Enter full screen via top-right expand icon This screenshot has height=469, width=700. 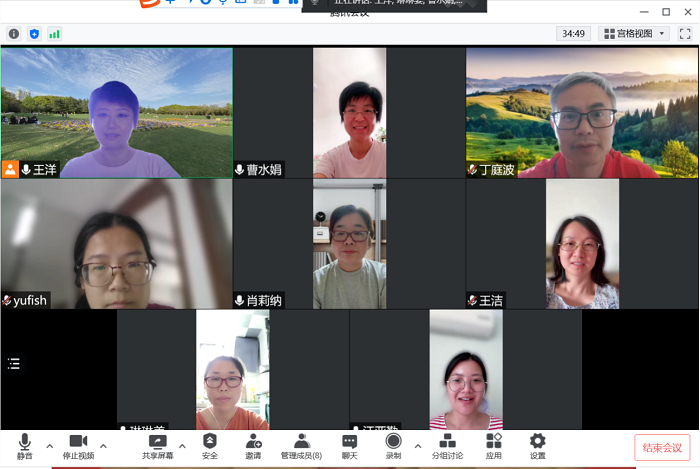(683, 34)
